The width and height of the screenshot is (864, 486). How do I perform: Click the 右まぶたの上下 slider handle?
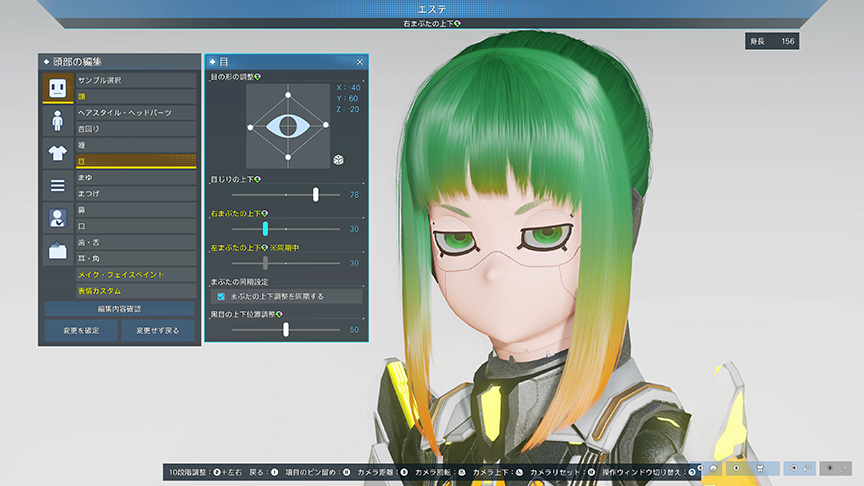coord(265,229)
